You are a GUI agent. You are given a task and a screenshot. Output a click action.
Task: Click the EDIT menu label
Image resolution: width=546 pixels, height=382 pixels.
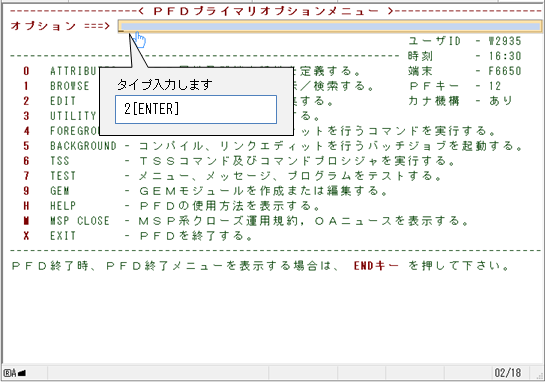click(x=63, y=101)
